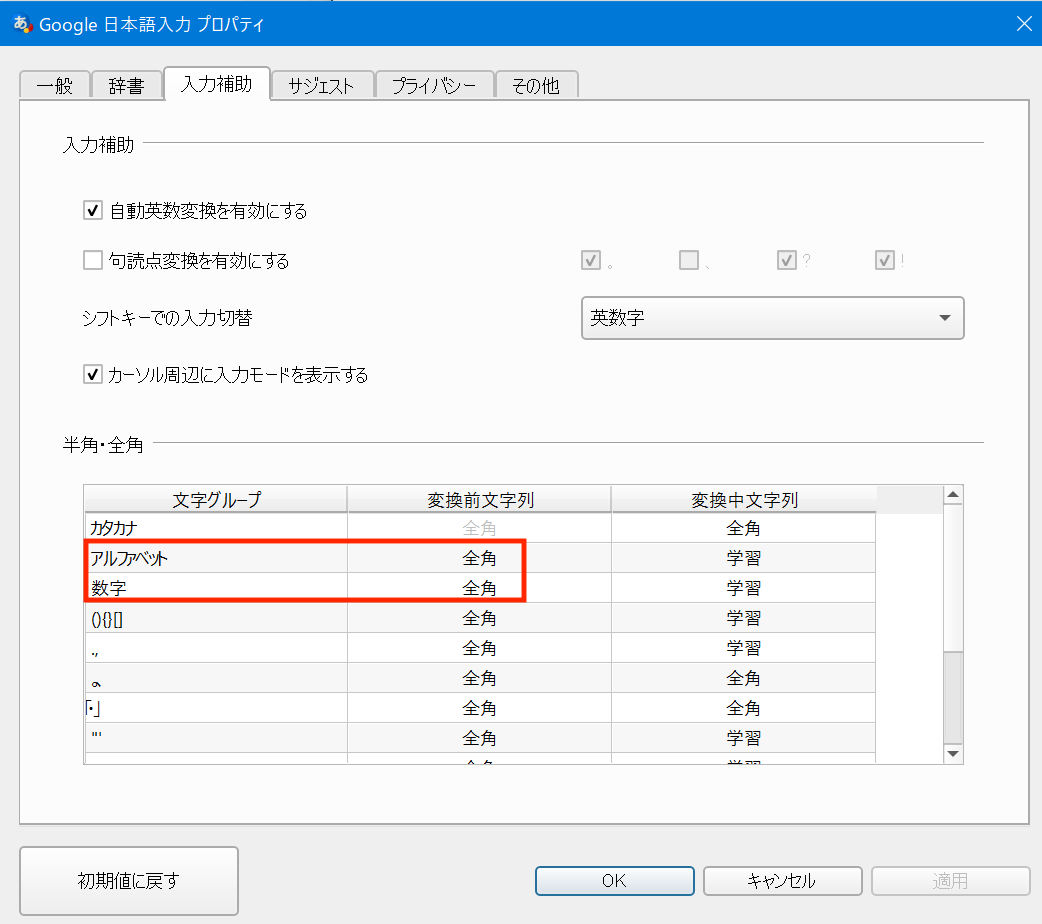Close the properties dialog with X
This screenshot has width=1042, height=924.
click(x=1023, y=24)
